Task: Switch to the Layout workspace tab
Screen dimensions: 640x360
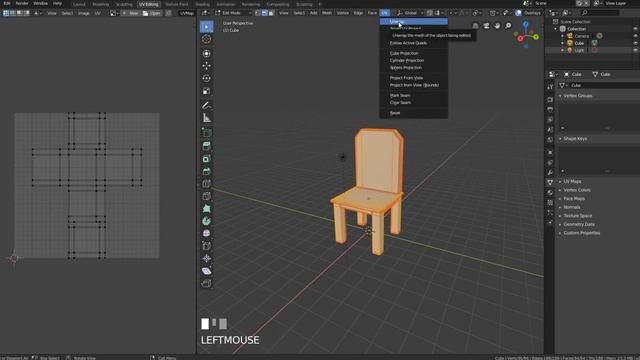Action: click(x=79, y=4)
